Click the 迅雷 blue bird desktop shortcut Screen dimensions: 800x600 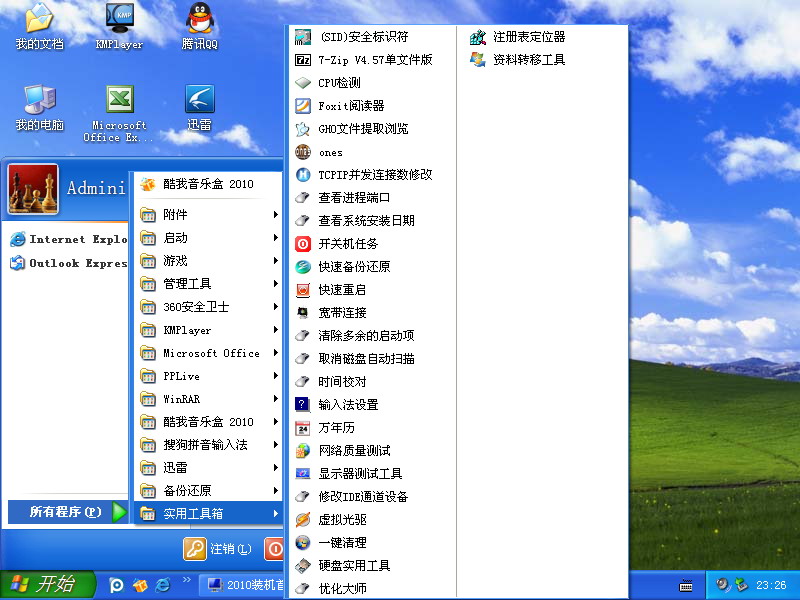pyautogui.click(x=199, y=107)
